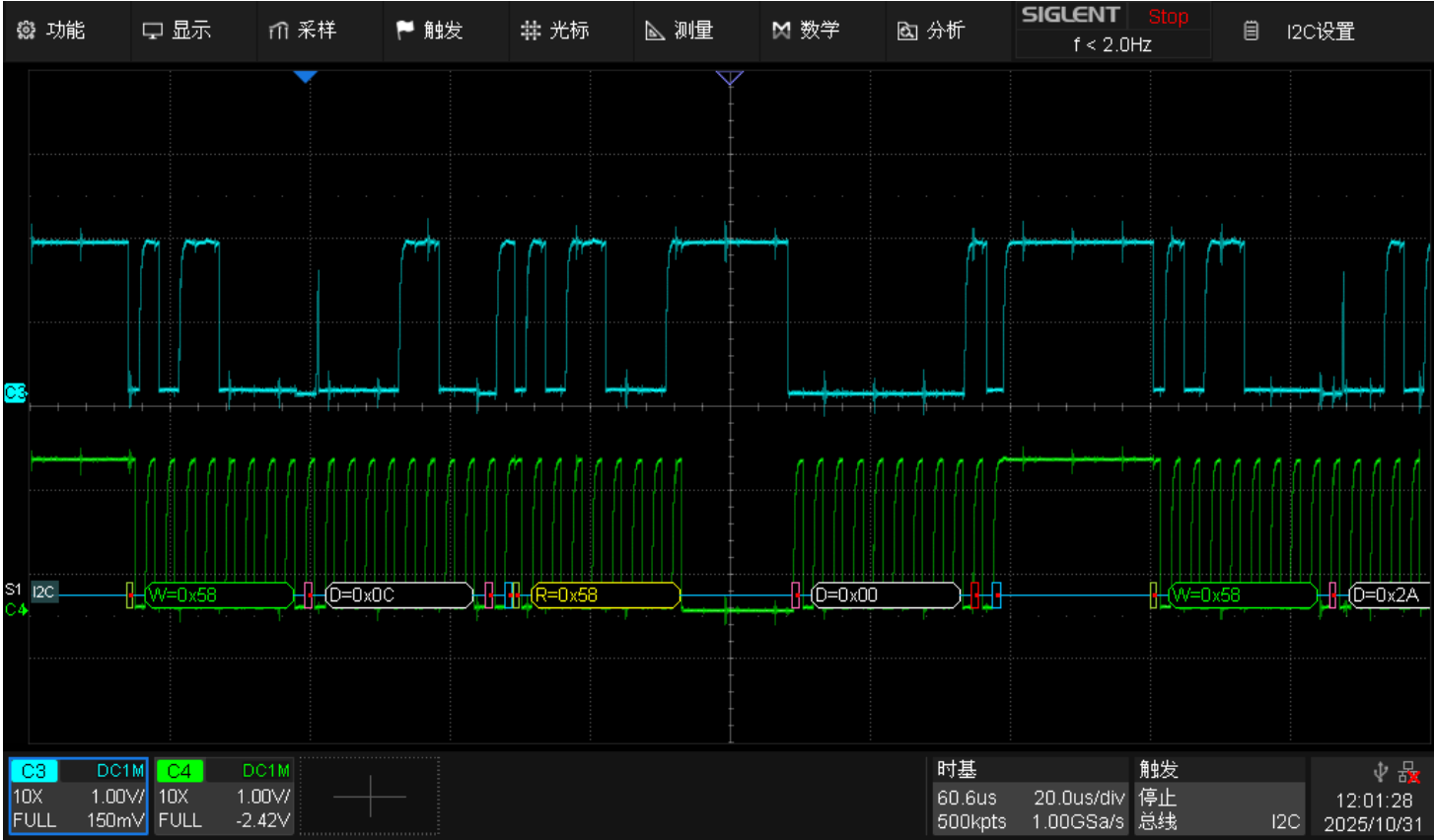Select the 1.00GSa/s sample rate value

point(1078,821)
